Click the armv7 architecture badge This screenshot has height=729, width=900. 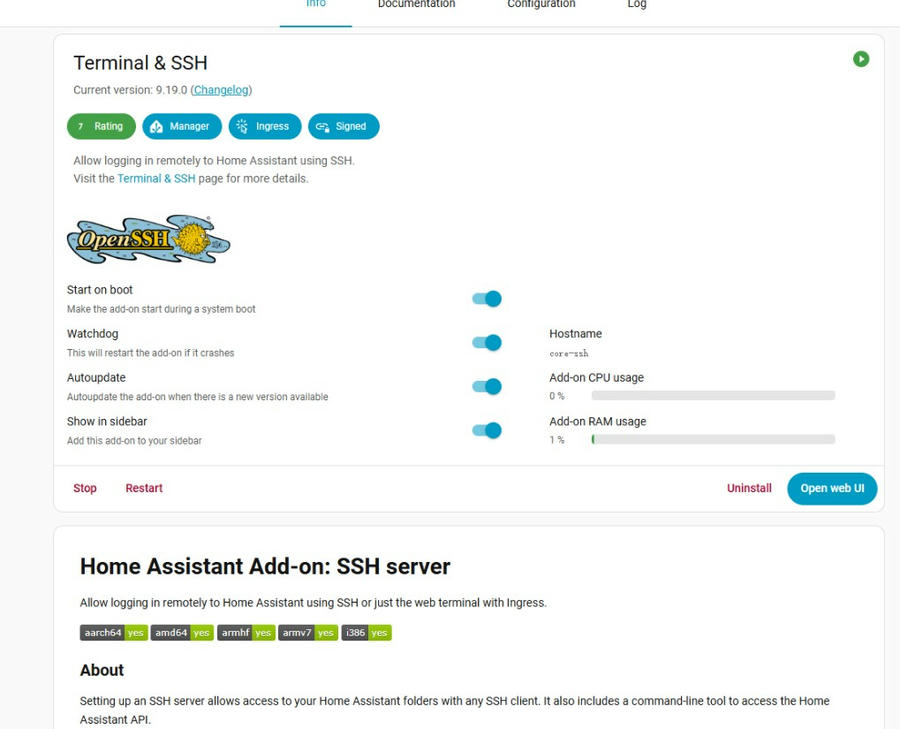(308, 633)
